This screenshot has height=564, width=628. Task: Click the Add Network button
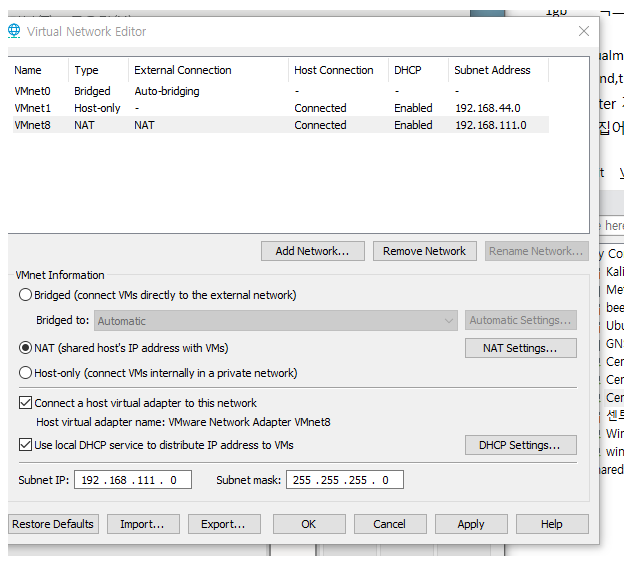[312, 251]
